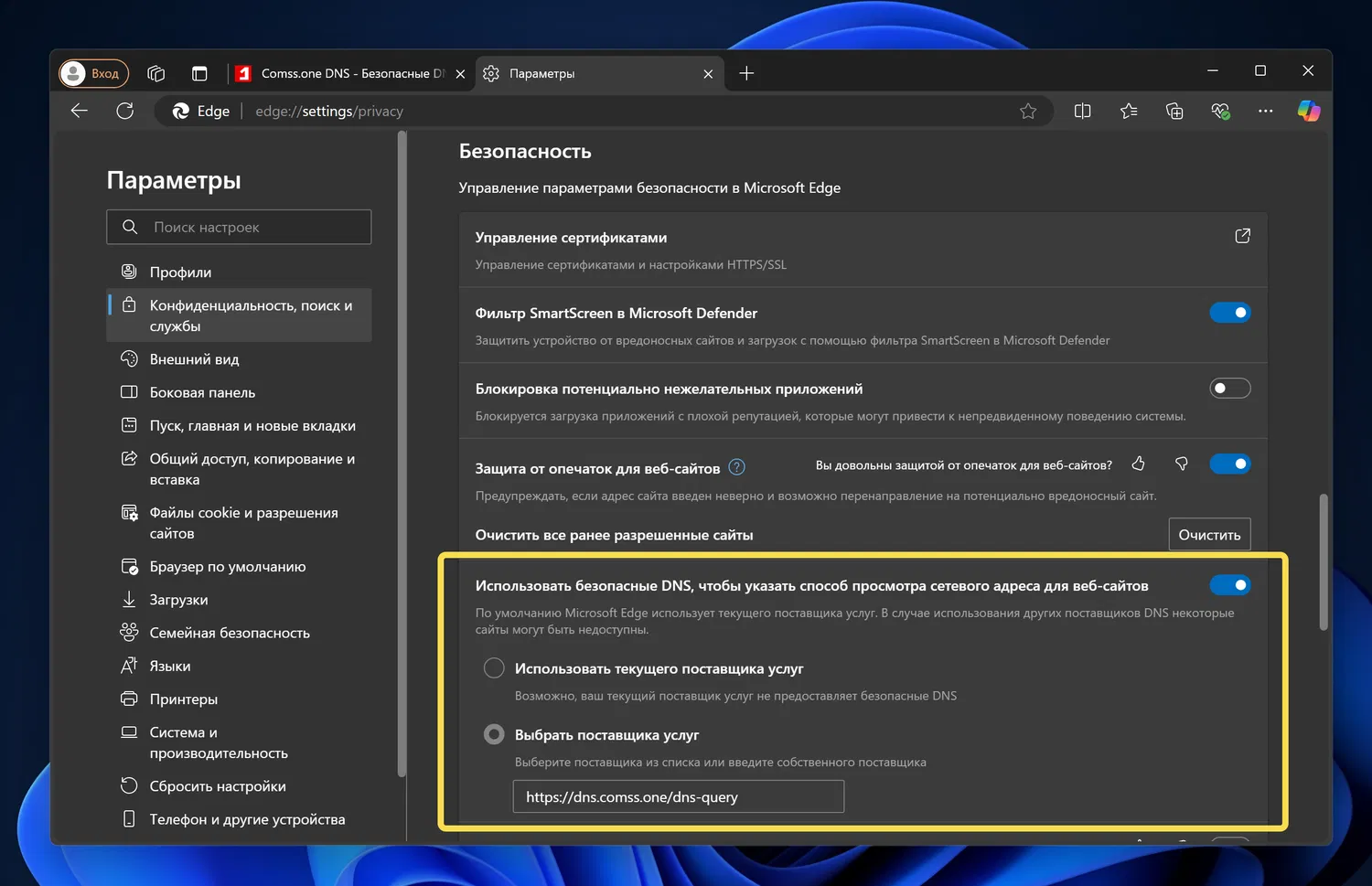Open Favorites list star icon
This screenshot has height=886, width=1372.
pos(1129,111)
